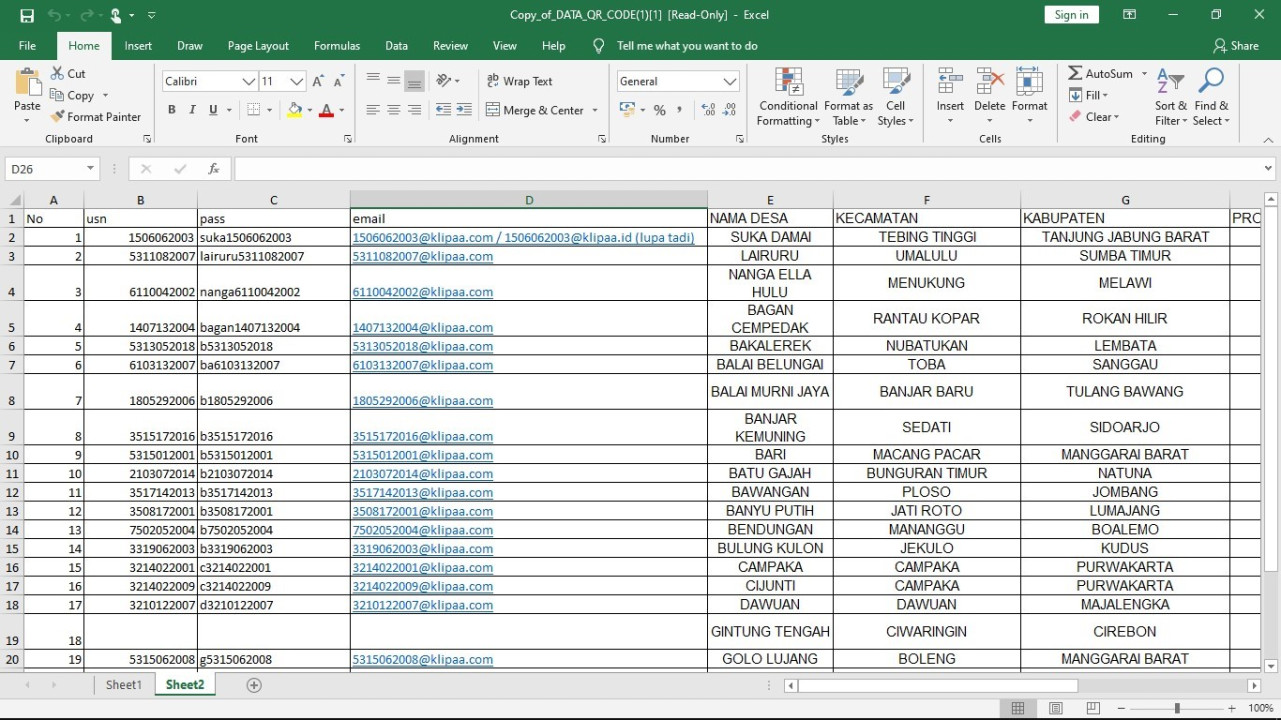Click the AutoSum sigma icon
The width and height of the screenshot is (1281, 720).
point(1075,74)
